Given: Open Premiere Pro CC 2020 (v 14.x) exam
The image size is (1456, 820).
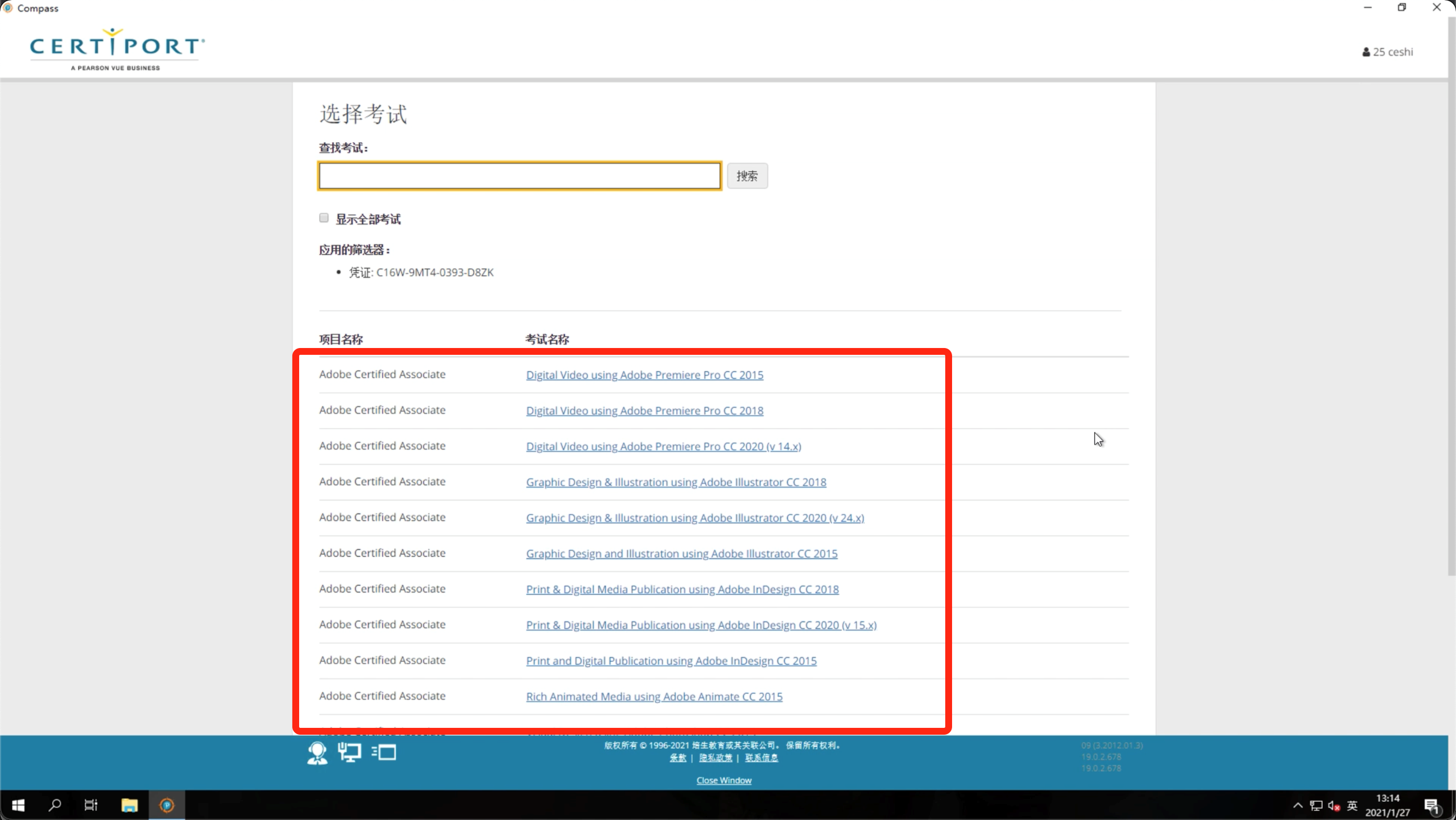Looking at the screenshot, I should pyautogui.click(x=664, y=446).
